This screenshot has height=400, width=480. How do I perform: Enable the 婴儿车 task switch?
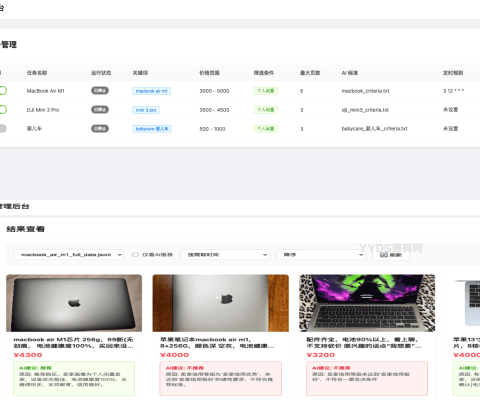click(x=3, y=129)
